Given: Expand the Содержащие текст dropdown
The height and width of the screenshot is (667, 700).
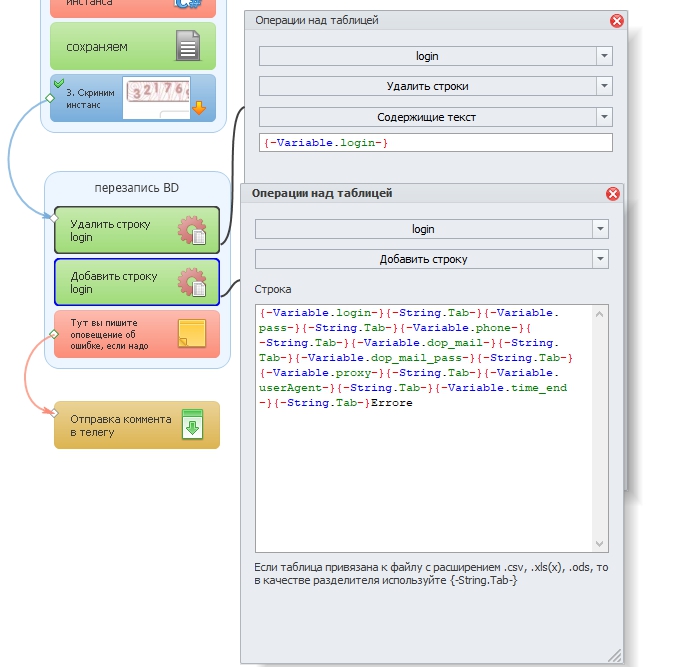Looking at the screenshot, I should coord(603,117).
